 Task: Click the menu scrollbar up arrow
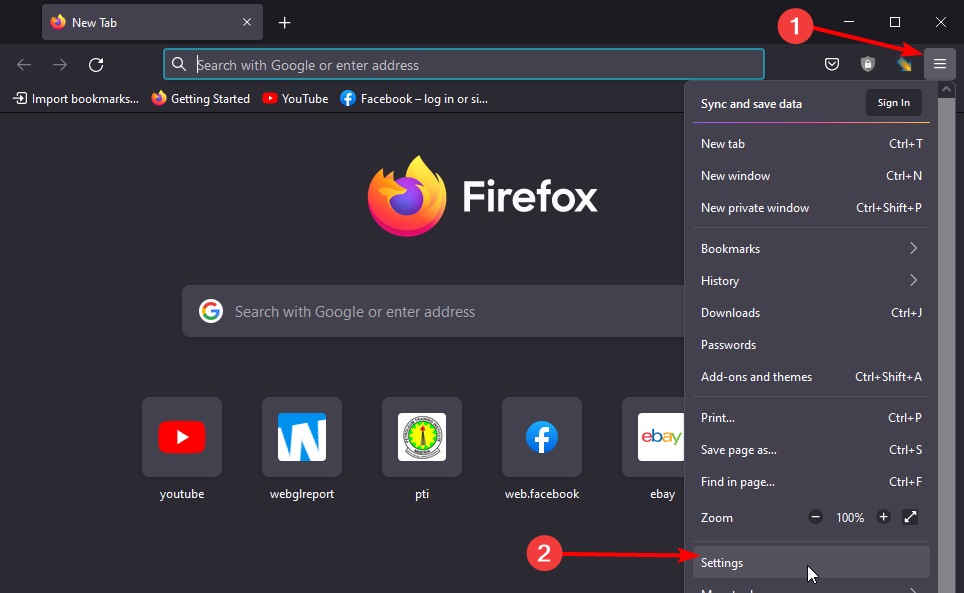[947, 90]
